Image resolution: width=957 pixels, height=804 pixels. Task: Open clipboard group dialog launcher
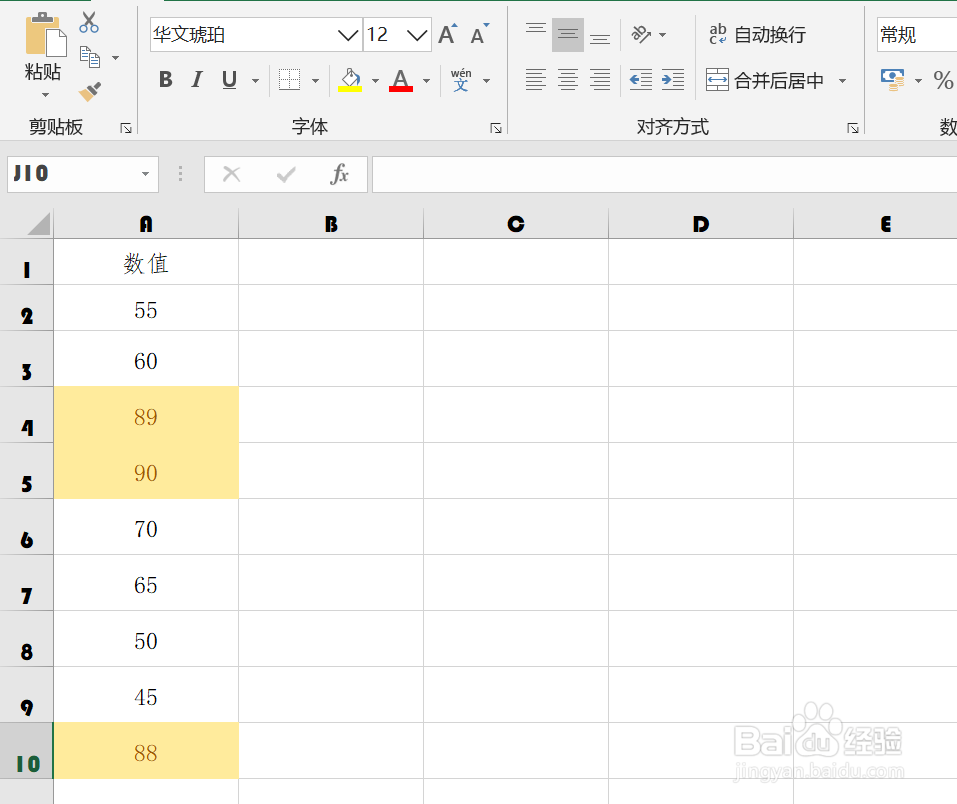pos(126,128)
